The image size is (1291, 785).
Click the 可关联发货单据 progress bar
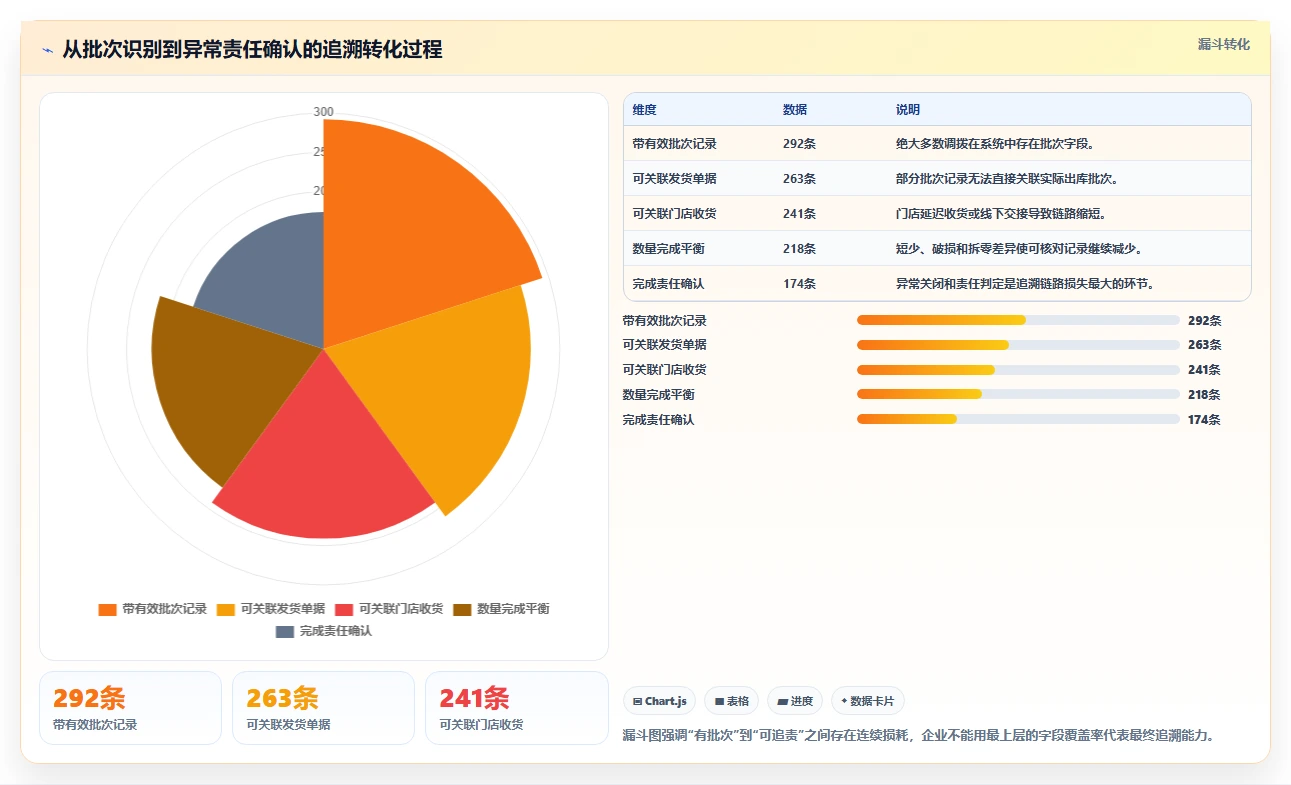1018,345
